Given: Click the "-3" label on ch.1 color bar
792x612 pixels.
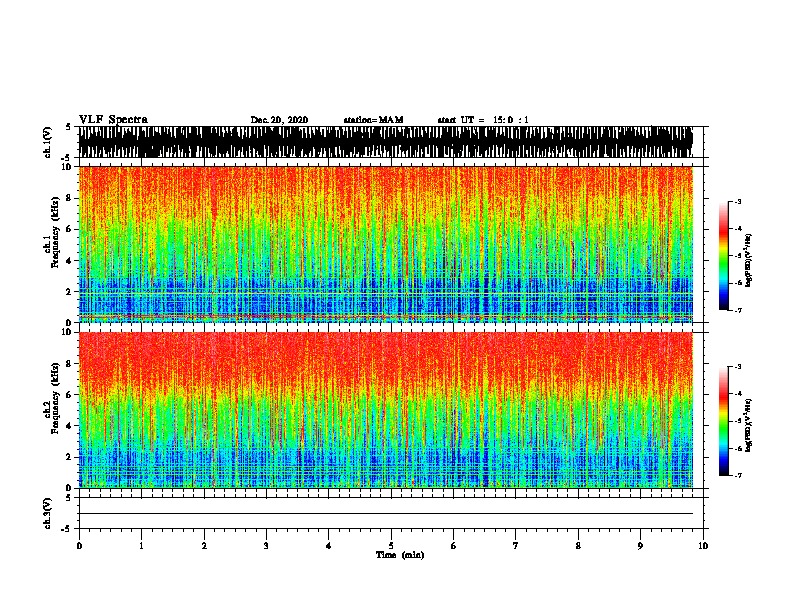Looking at the screenshot, I should [x=737, y=202].
